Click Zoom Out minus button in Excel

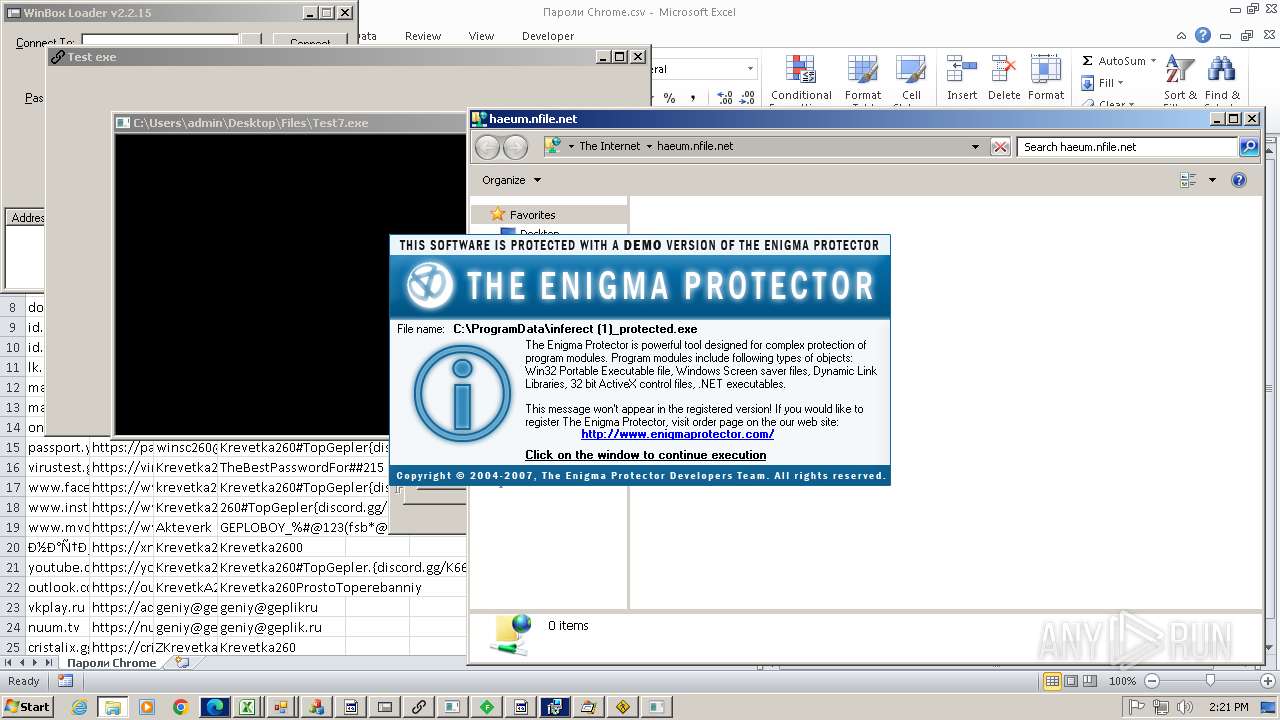pyautogui.click(x=1151, y=681)
